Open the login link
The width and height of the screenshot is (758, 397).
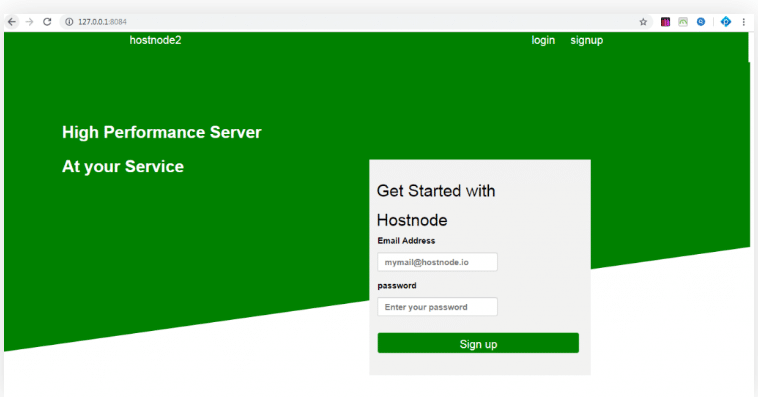tap(543, 41)
